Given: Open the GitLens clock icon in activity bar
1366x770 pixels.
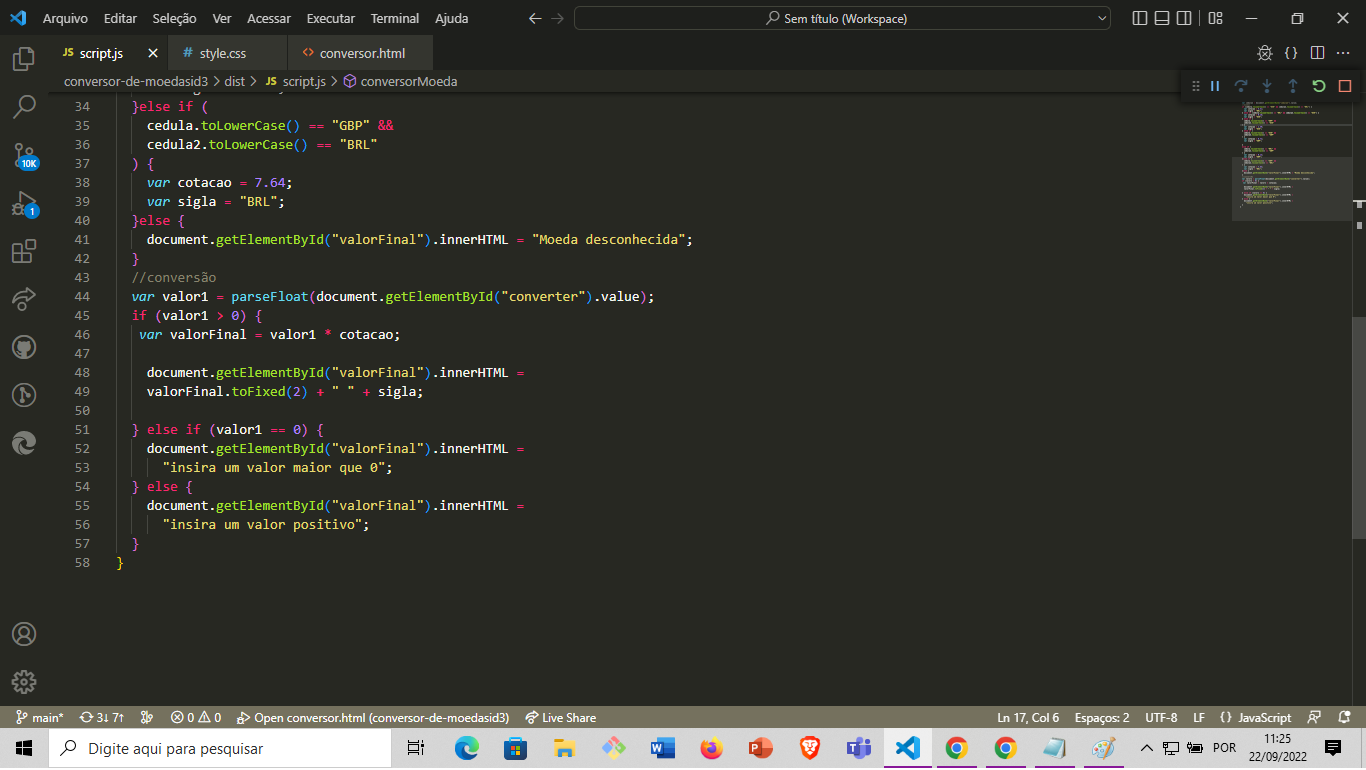Looking at the screenshot, I should pos(24,395).
